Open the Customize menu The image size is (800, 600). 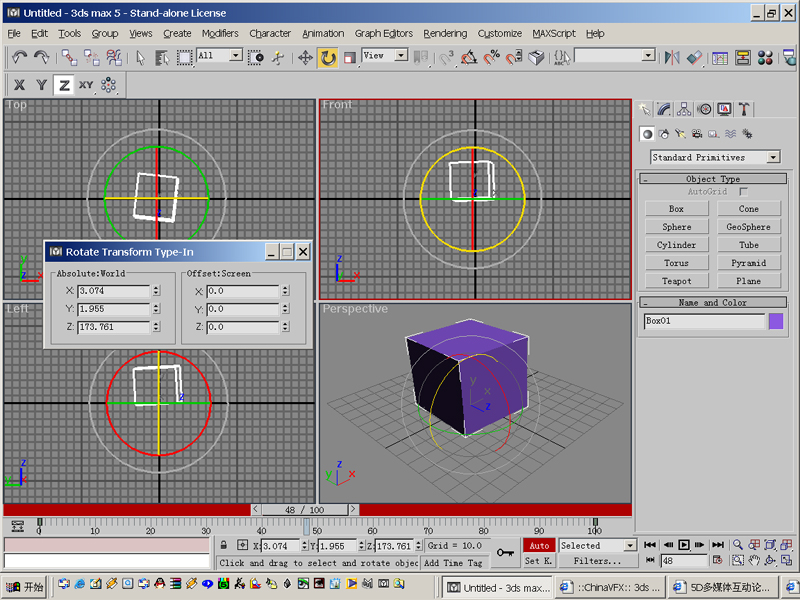(x=499, y=33)
